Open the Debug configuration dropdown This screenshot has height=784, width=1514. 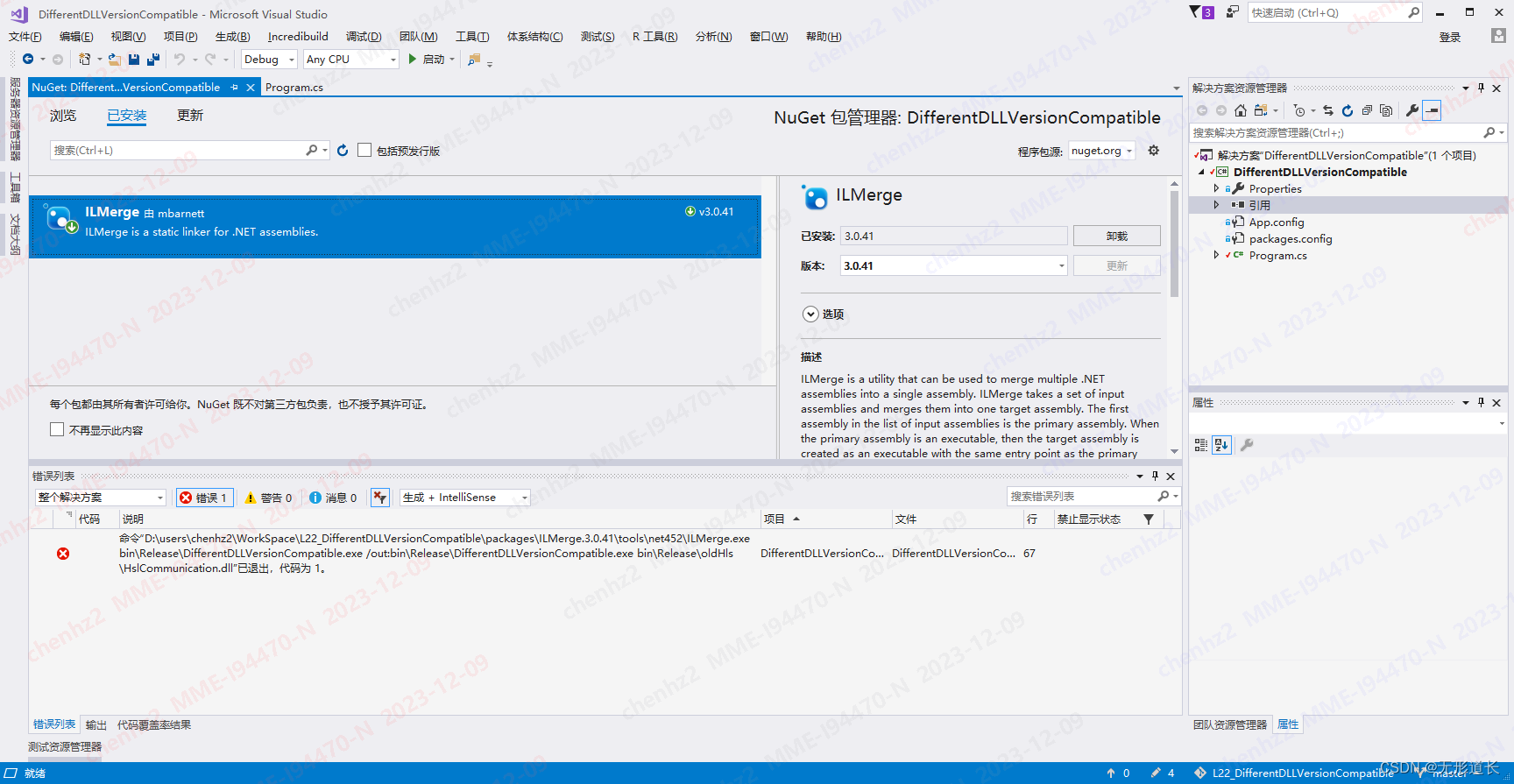tap(269, 60)
